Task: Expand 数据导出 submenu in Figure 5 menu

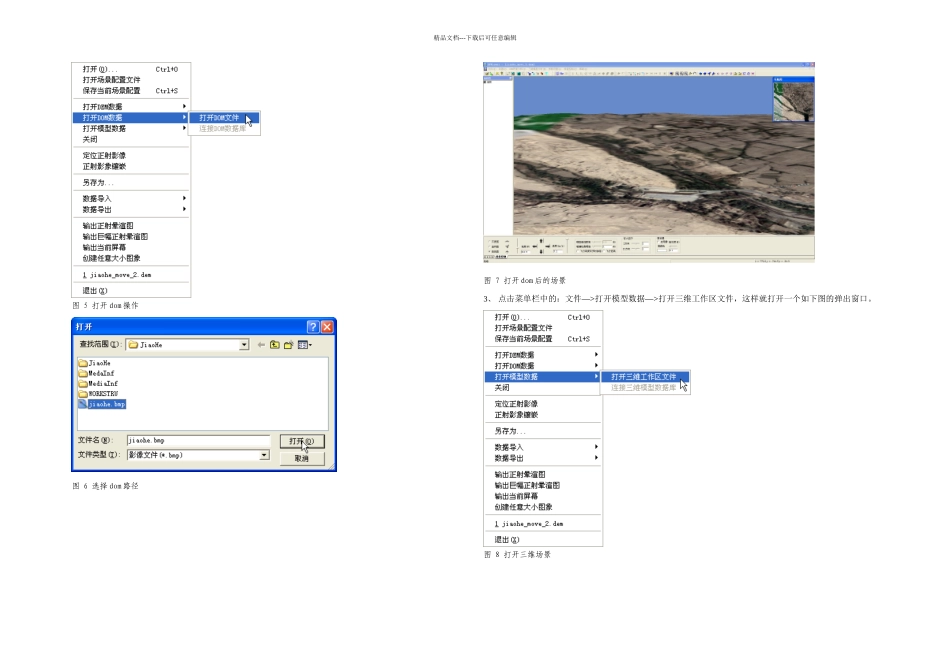Action: [130, 210]
